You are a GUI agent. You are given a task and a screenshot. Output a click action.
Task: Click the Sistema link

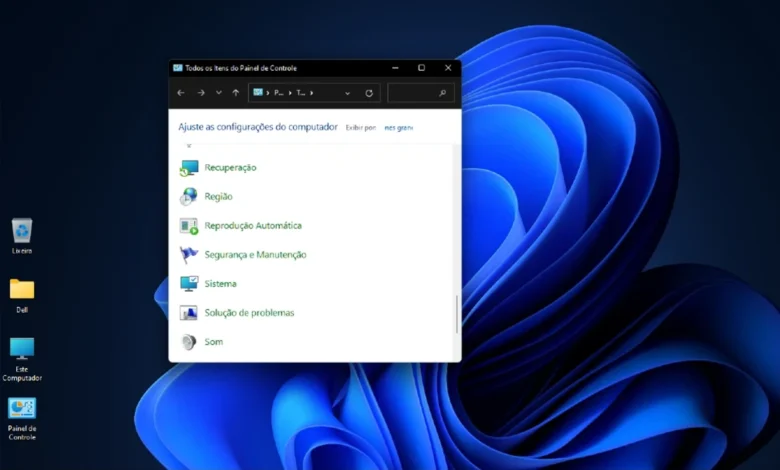(x=220, y=283)
